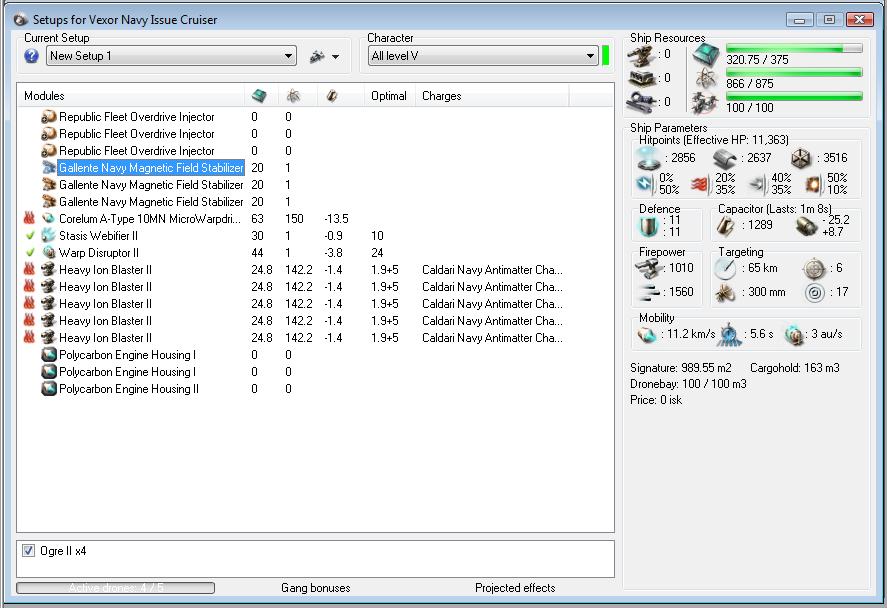
Task: Toggle overheat state of first Heavy Ion Blaster II
Action: coord(29,269)
